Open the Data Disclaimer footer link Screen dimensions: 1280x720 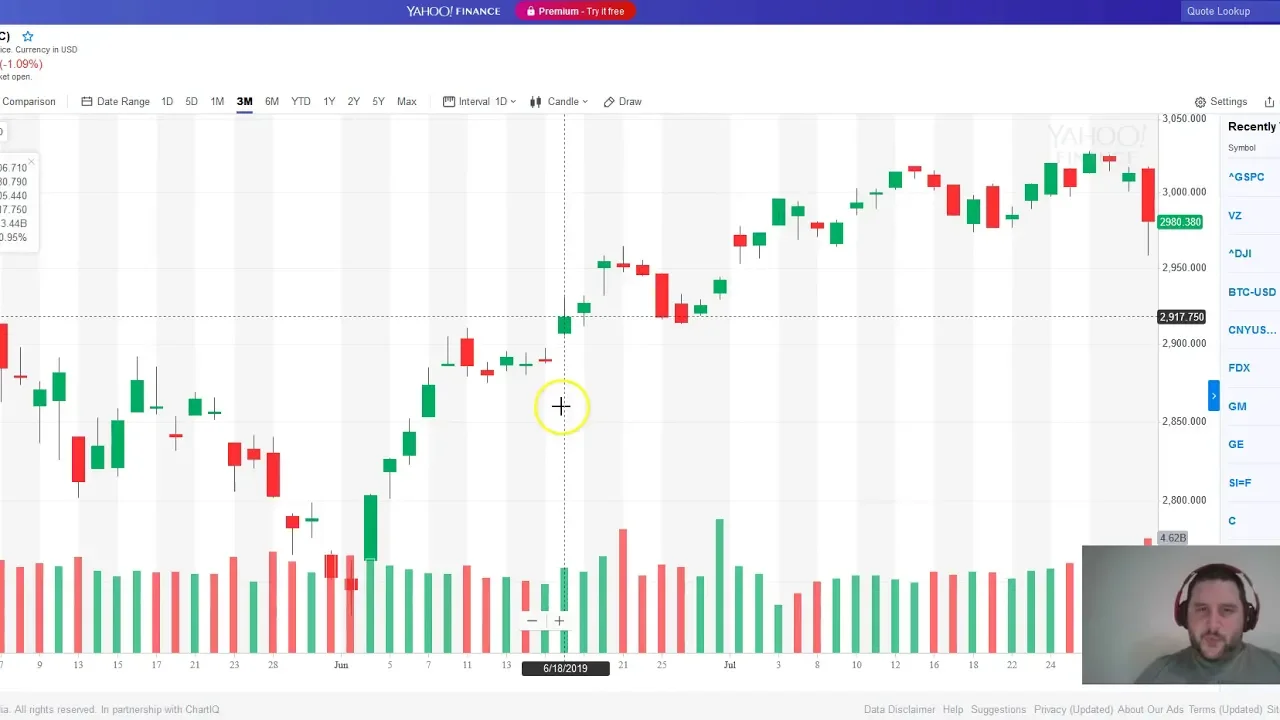[899, 709]
